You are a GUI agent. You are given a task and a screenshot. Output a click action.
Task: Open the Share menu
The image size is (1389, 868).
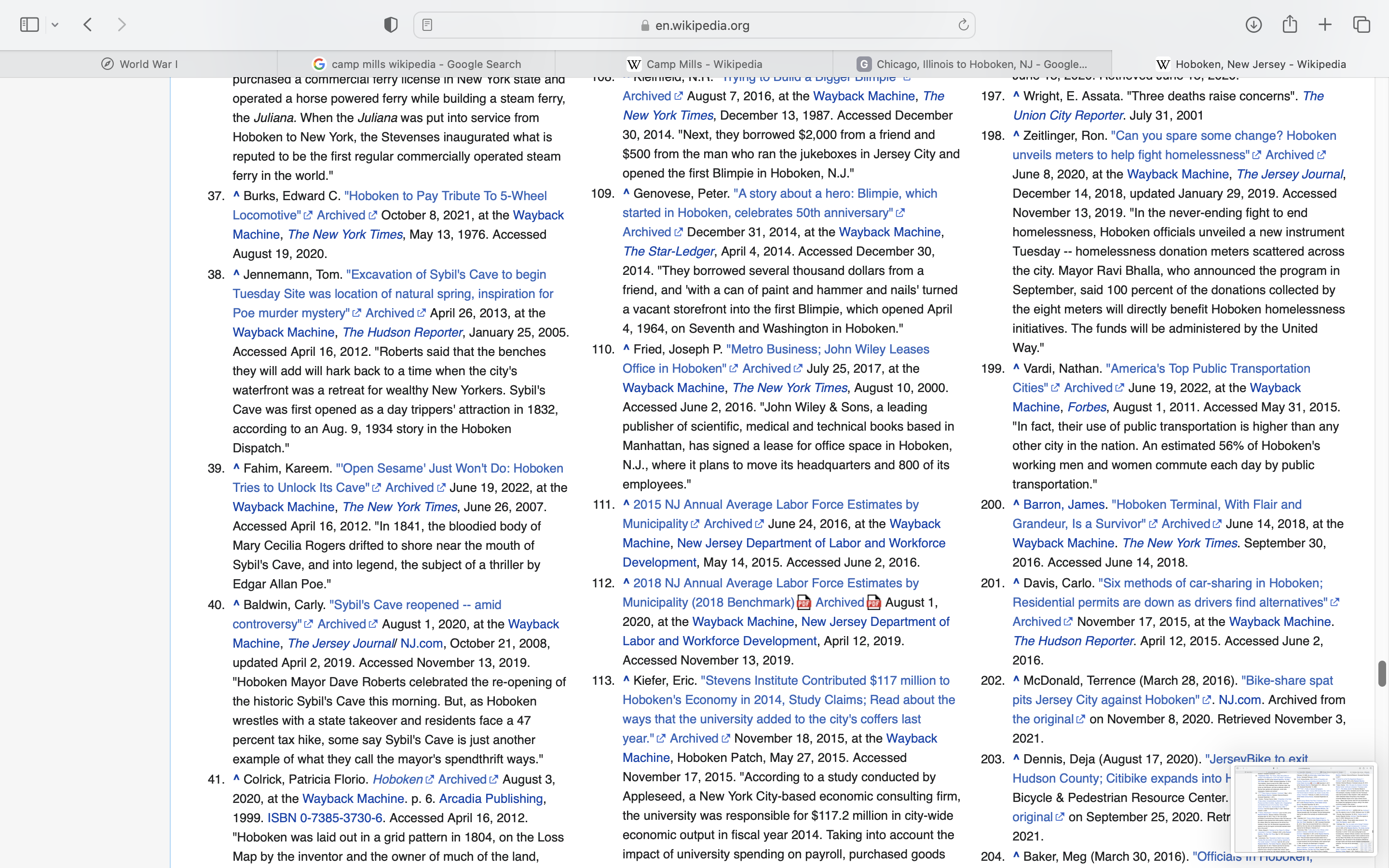click(x=1290, y=25)
